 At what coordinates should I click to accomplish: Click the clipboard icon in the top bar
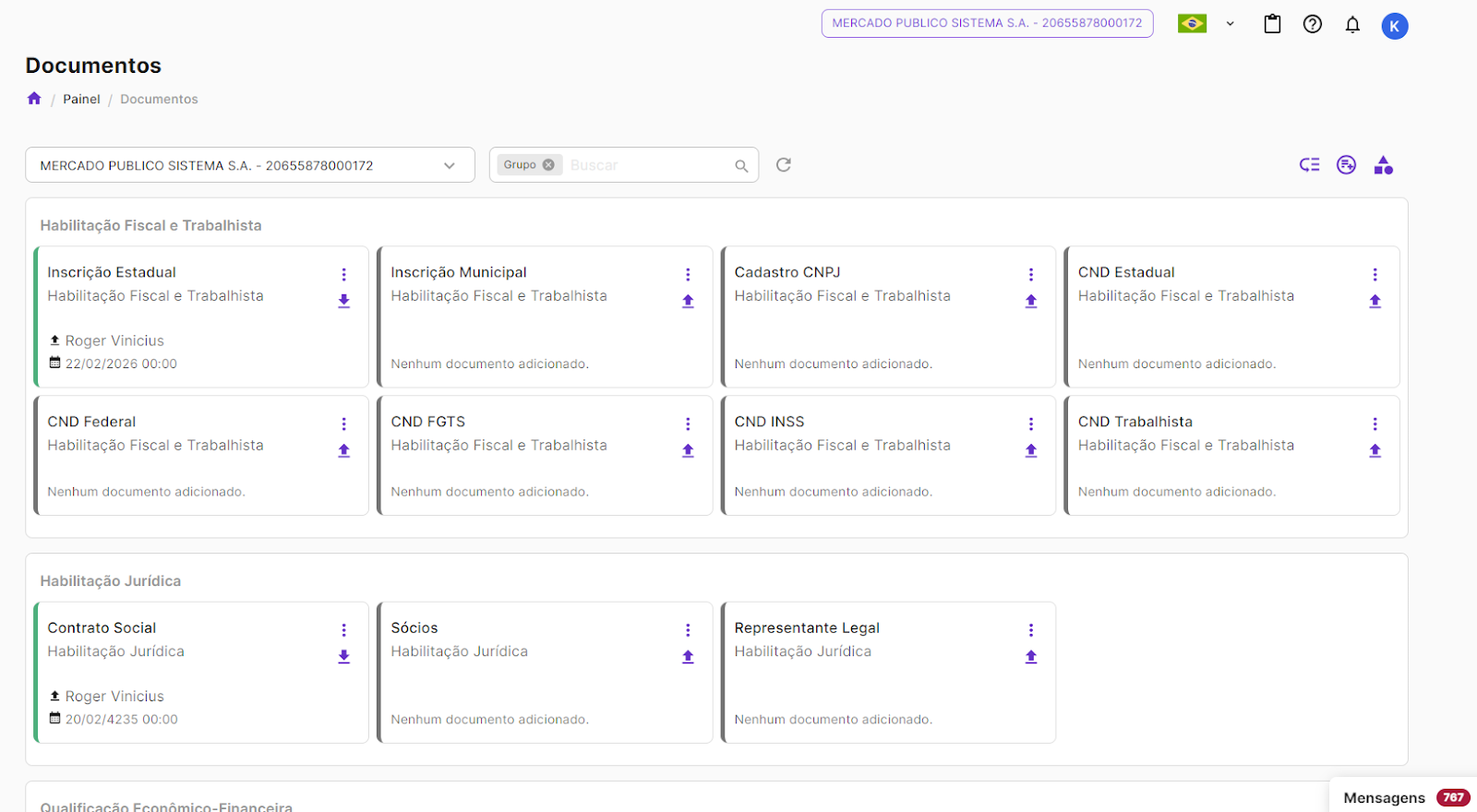pos(1272,25)
